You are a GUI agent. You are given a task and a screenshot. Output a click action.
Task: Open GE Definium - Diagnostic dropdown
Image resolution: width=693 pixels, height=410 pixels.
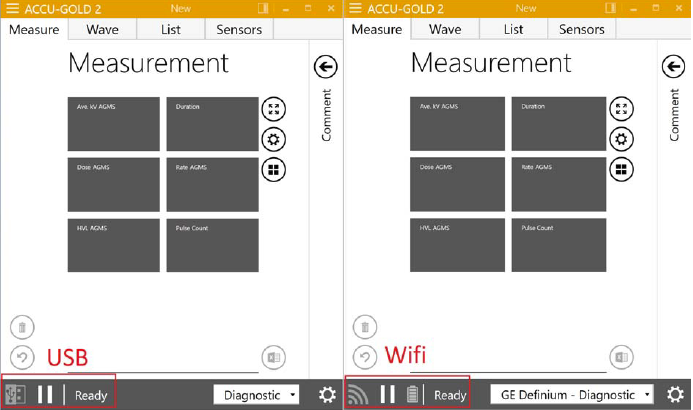tap(572, 395)
